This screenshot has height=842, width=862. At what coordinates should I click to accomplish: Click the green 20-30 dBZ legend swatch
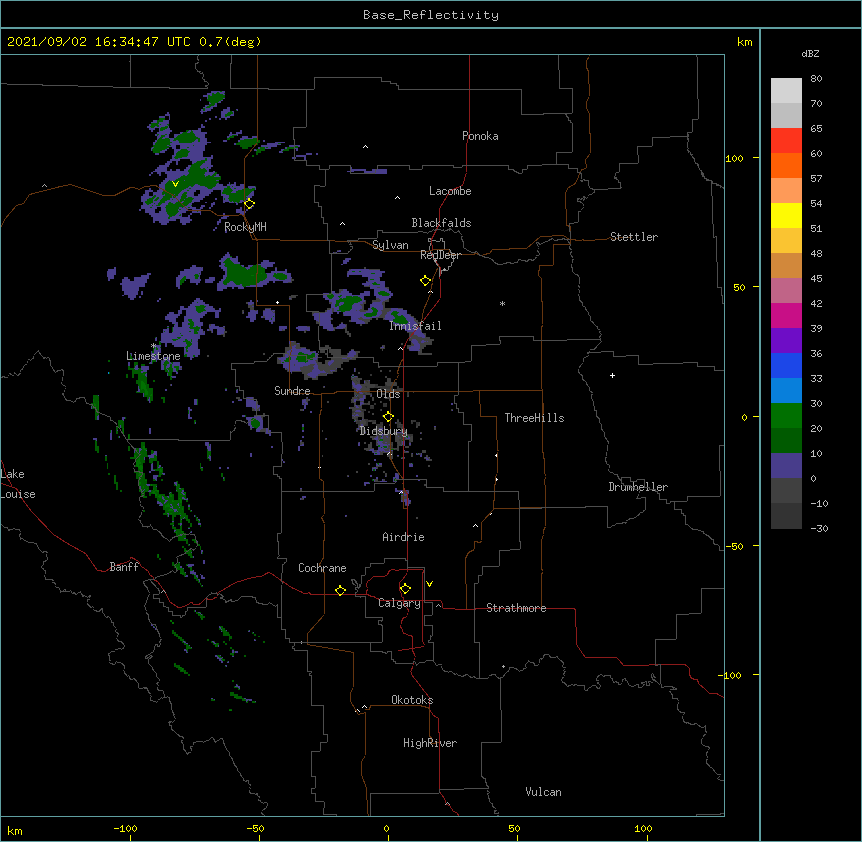[x=786, y=416]
